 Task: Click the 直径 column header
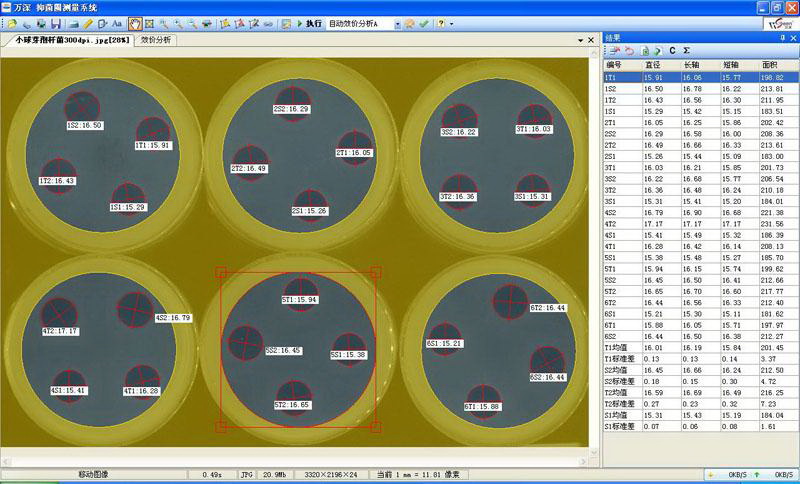[x=652, y=66]
